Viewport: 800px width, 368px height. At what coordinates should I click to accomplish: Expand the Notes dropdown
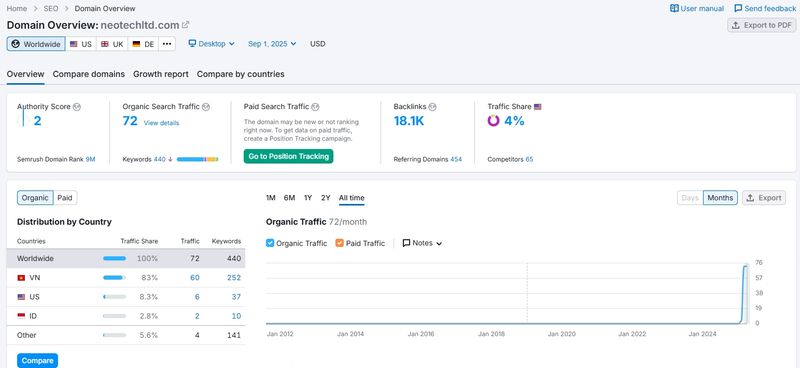[422, 243]
